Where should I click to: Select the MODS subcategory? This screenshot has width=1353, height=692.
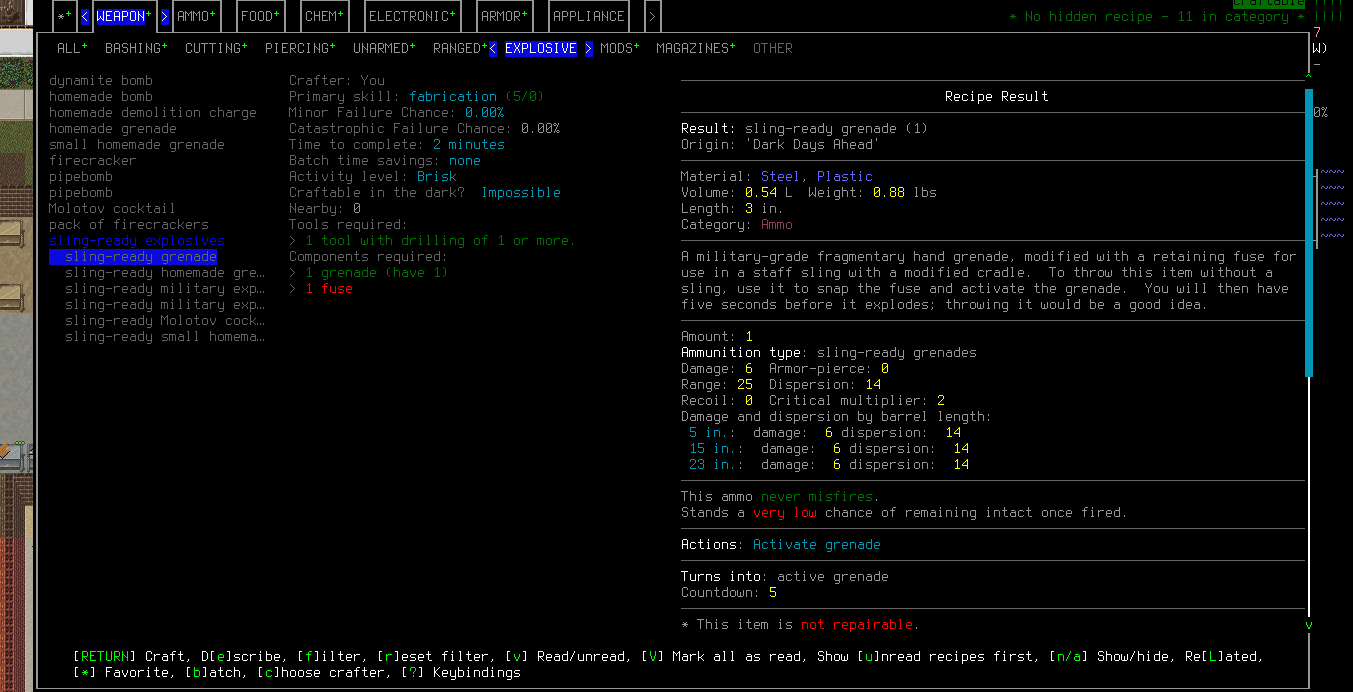620,48
